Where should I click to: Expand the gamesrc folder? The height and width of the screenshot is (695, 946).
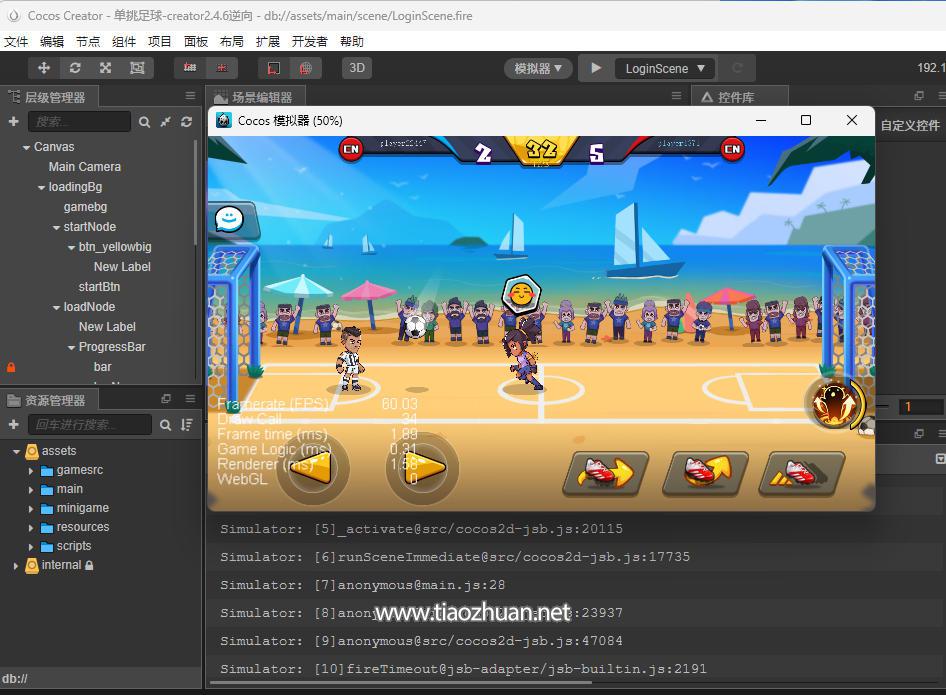[x=31, y=471]
